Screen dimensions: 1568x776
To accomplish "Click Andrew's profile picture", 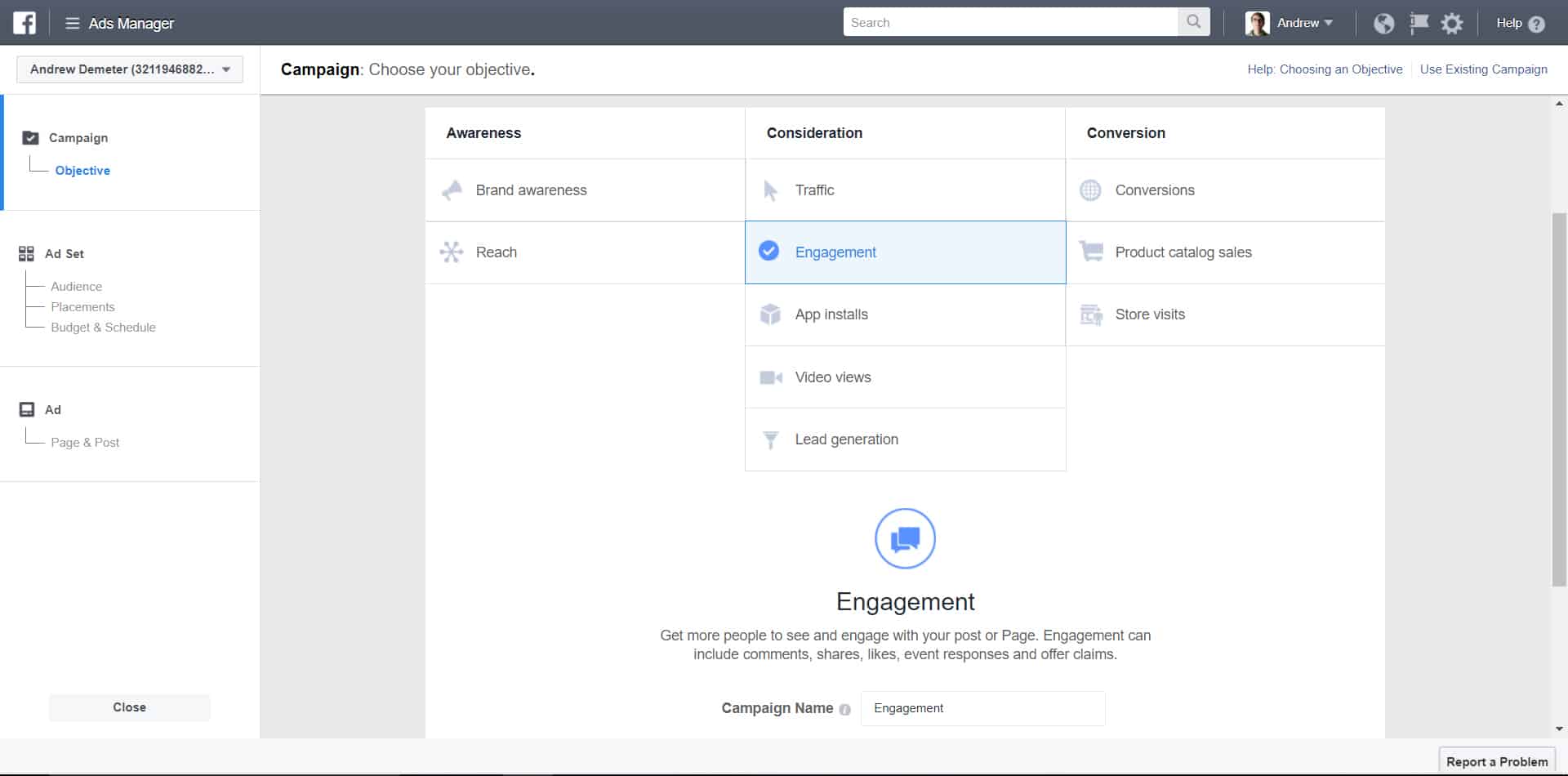I will coord(1257,23).
